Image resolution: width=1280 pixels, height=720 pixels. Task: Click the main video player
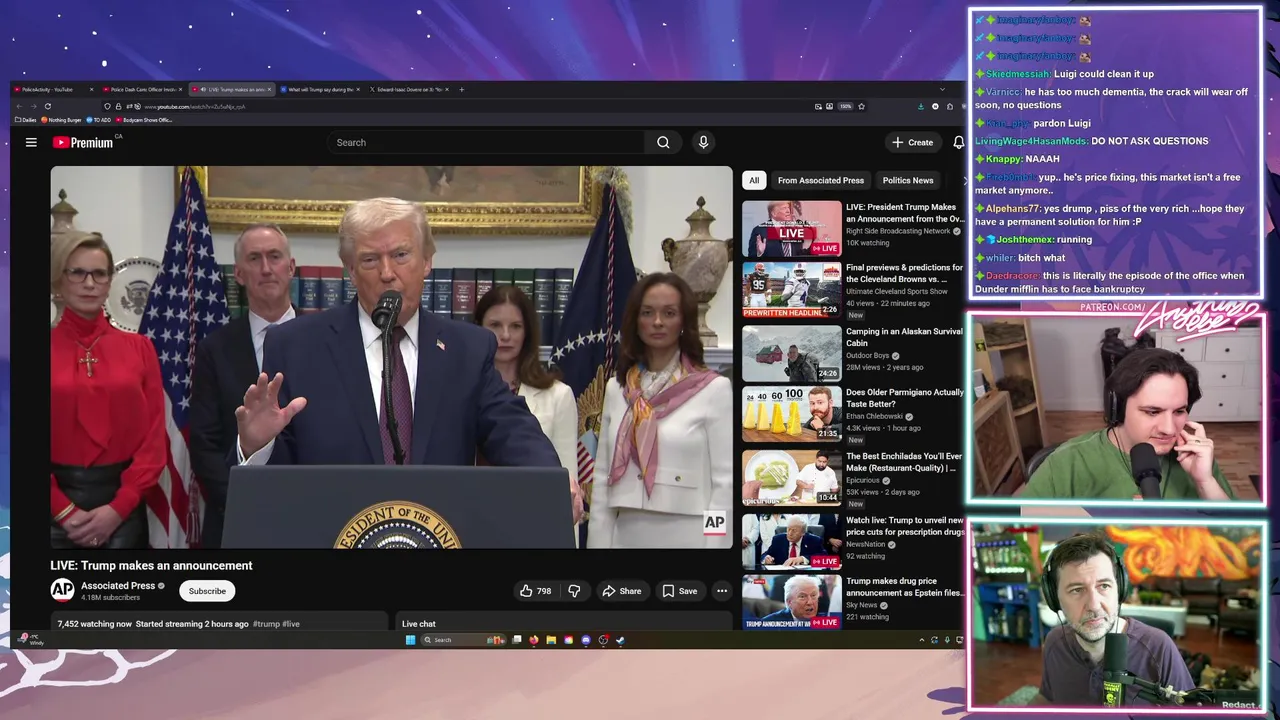click(x=391, y=357)
